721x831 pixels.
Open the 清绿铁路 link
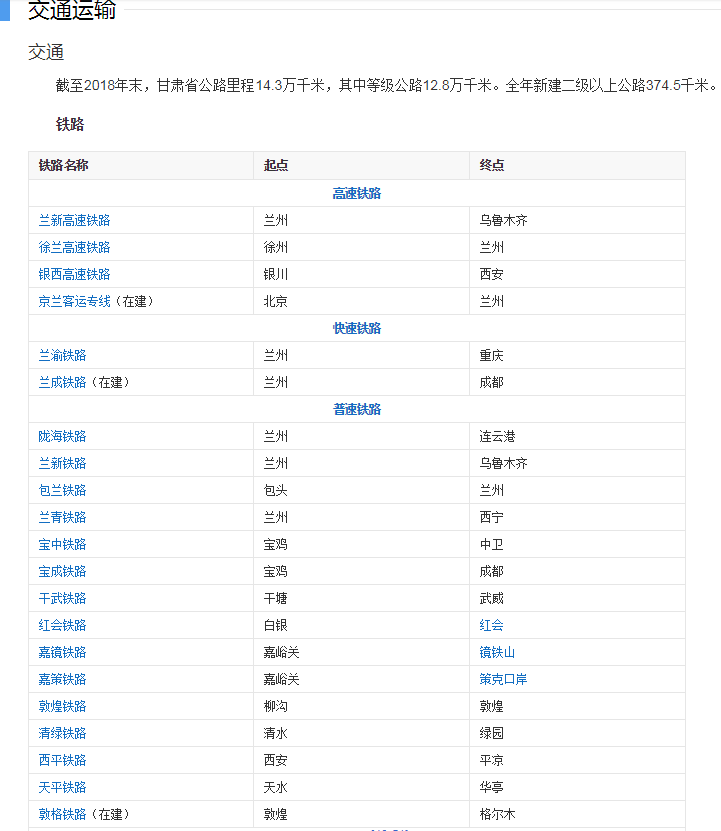pos(62,734)
